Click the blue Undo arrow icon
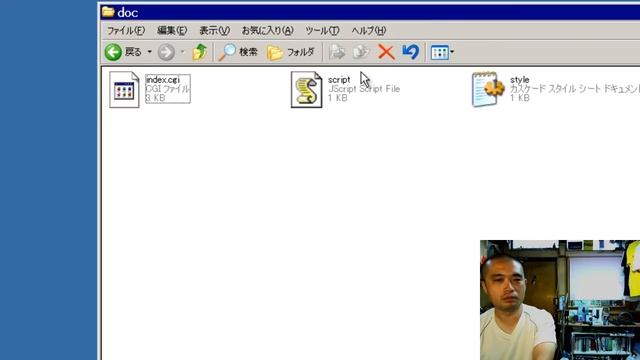Image resolution: width=640 pixels, height=360 pixels. click(x=411, y=52)
